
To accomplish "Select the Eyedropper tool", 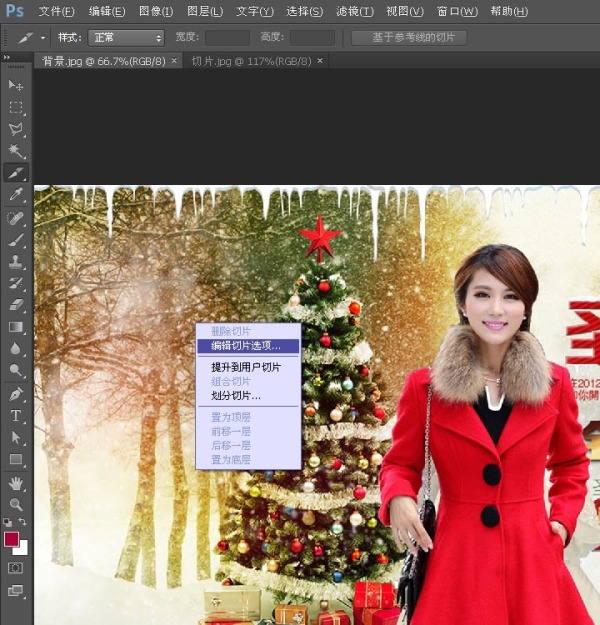I will click(16, 195).
